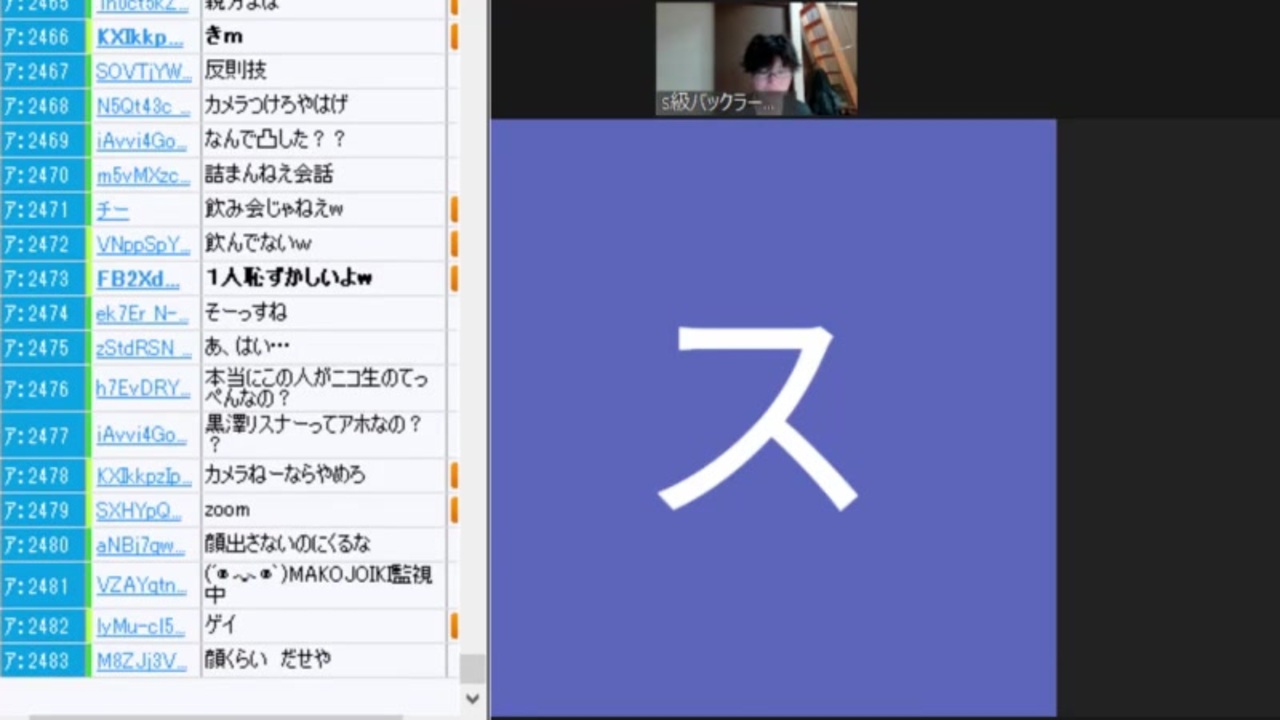Image resolution: width=1280 pixels, height=720 pixels.
Task: Open user ID link チー
Action: tap(112, 209)
